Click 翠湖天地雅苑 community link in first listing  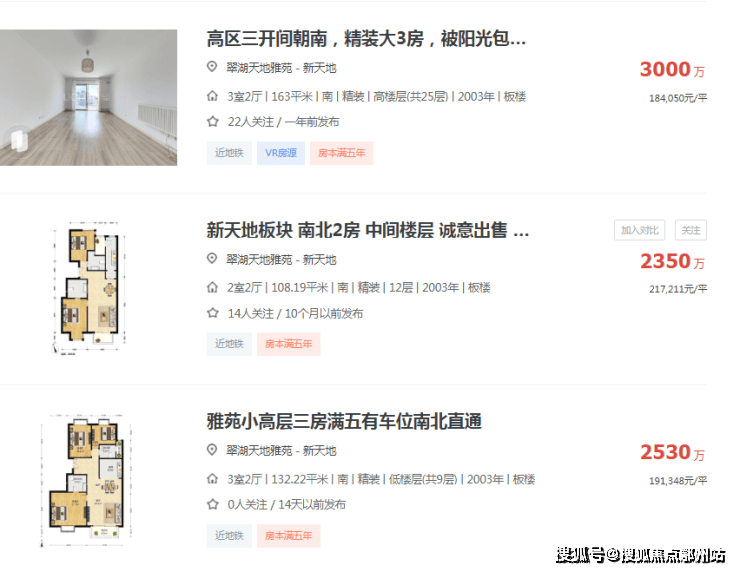(x=259, y=68)
